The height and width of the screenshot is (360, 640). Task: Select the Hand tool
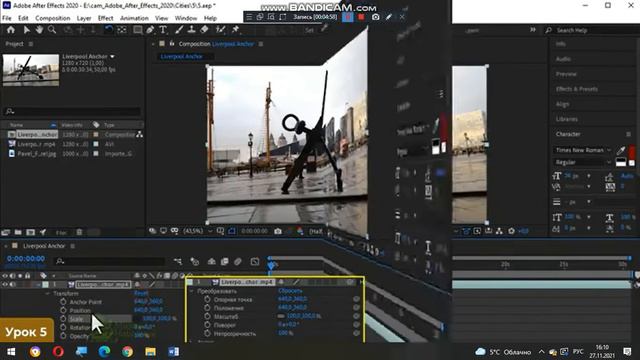tap(39, 30)
